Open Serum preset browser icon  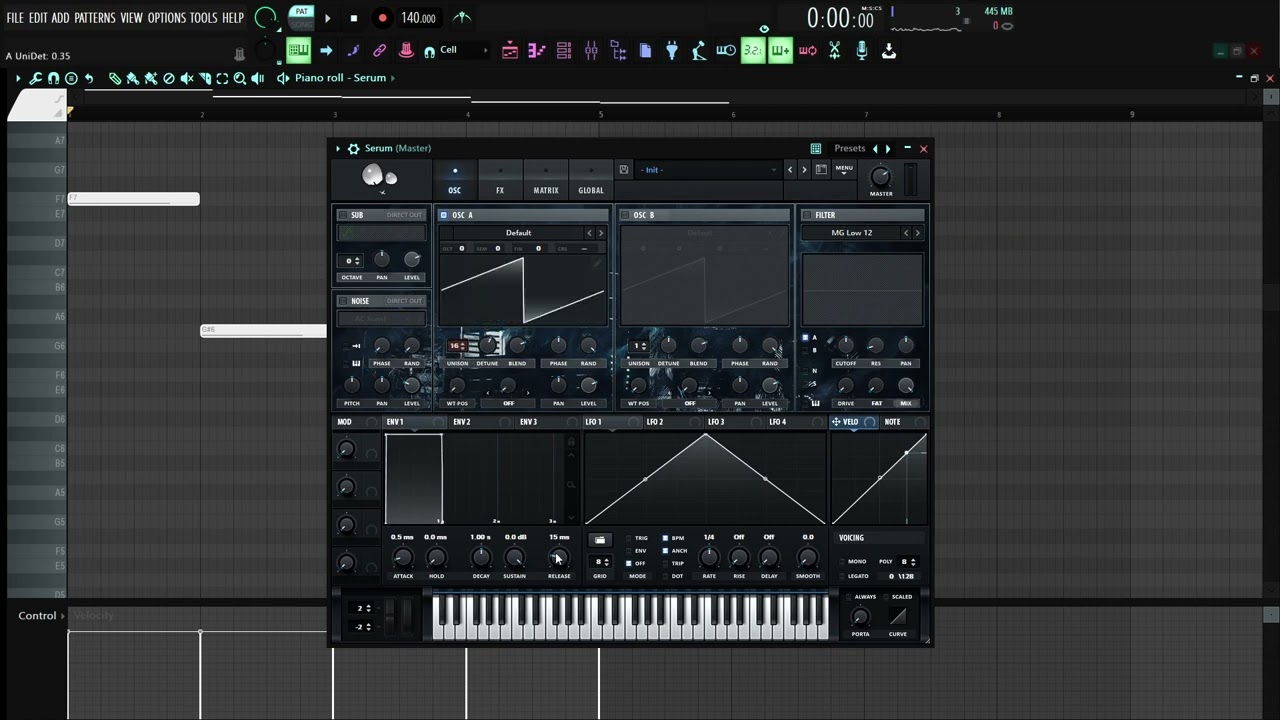[x=821, y=170]
